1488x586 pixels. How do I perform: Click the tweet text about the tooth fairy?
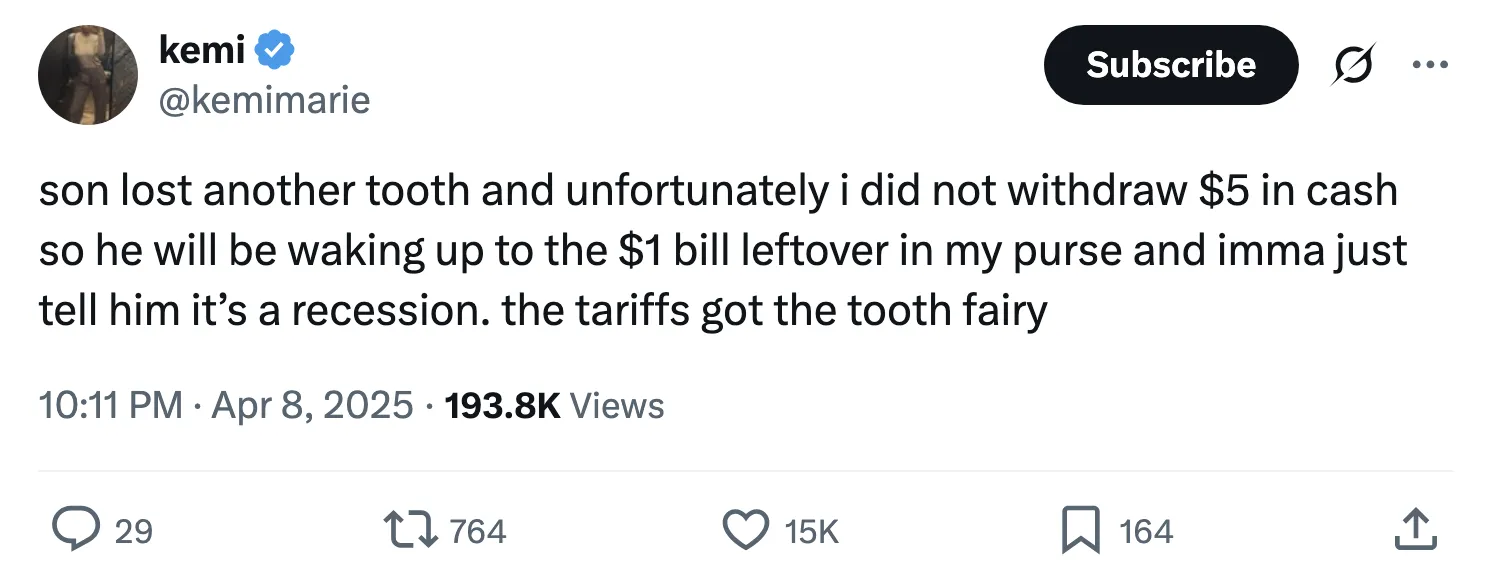(720, 251)
